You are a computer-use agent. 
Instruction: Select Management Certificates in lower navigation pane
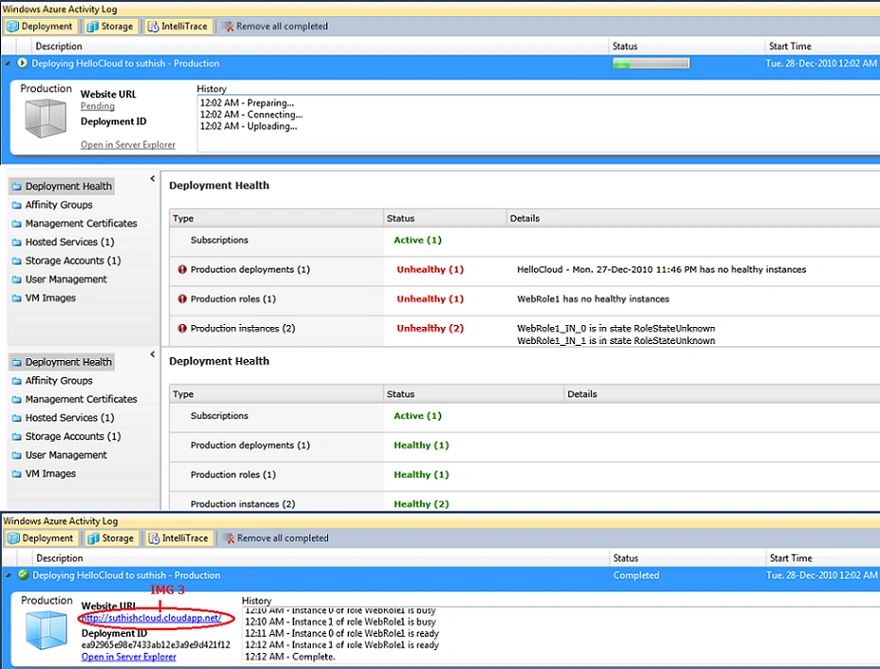[x=75, y=399]
